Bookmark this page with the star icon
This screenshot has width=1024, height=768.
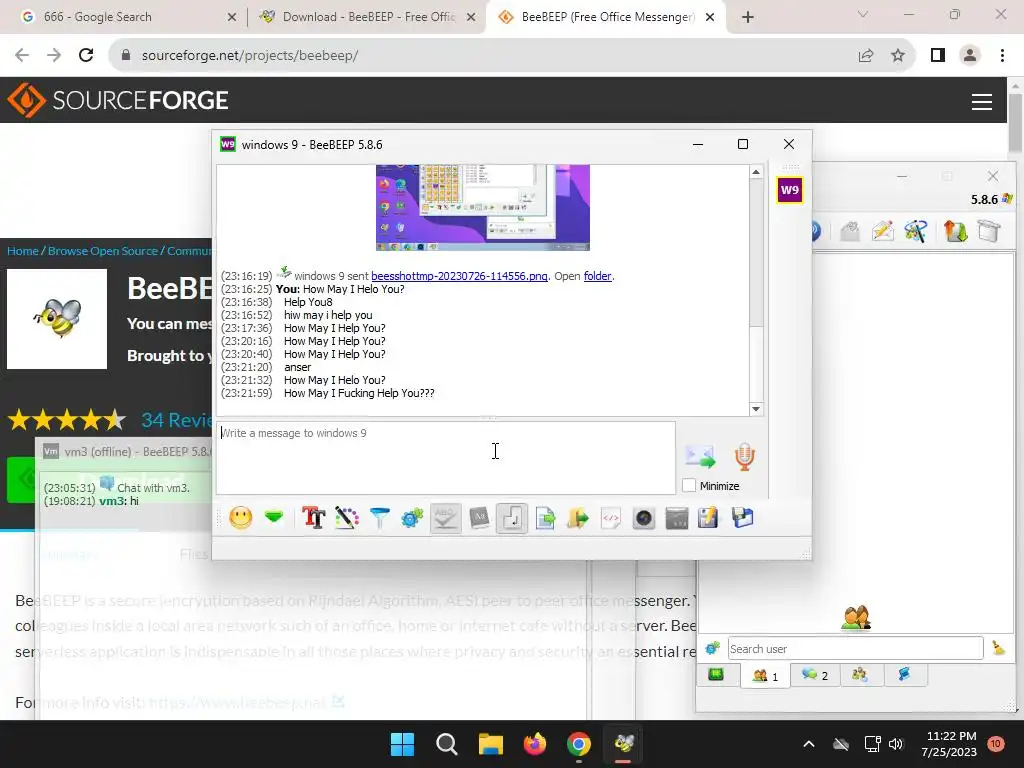click(x=898, y=56)
